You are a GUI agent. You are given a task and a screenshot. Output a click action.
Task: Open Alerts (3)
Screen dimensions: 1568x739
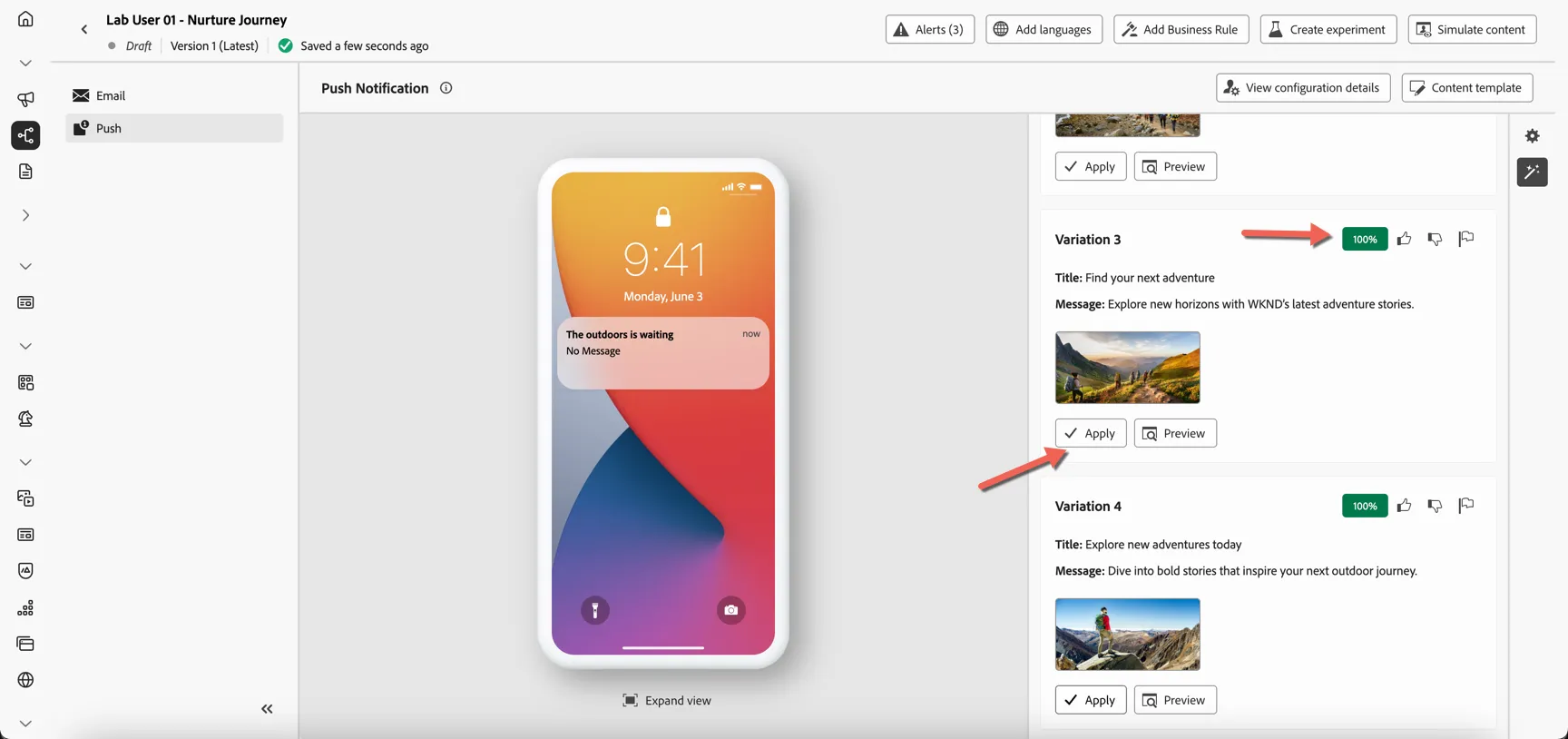930,29
